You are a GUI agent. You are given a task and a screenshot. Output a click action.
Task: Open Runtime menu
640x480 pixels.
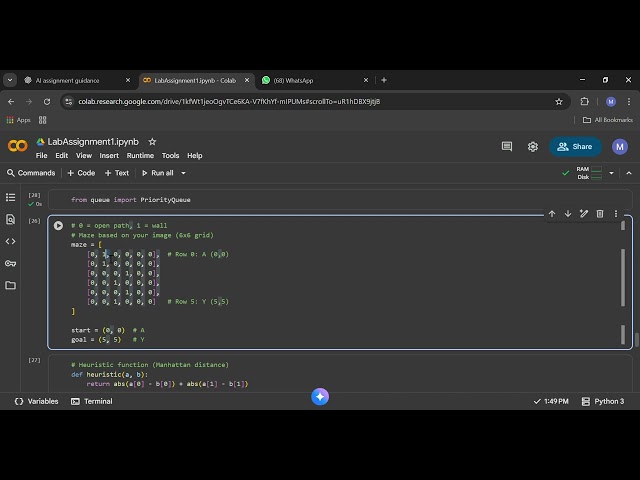click(x=140, y=156)
